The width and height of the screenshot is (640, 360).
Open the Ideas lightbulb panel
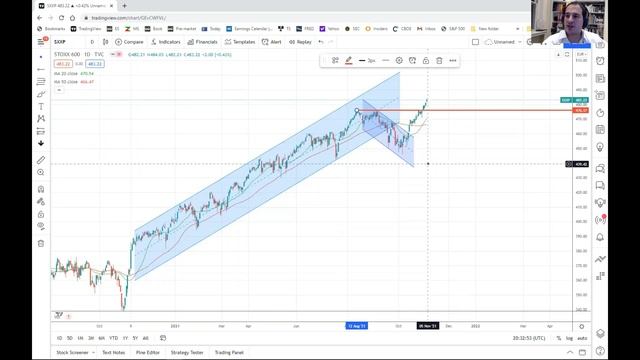tap(600, 147)
